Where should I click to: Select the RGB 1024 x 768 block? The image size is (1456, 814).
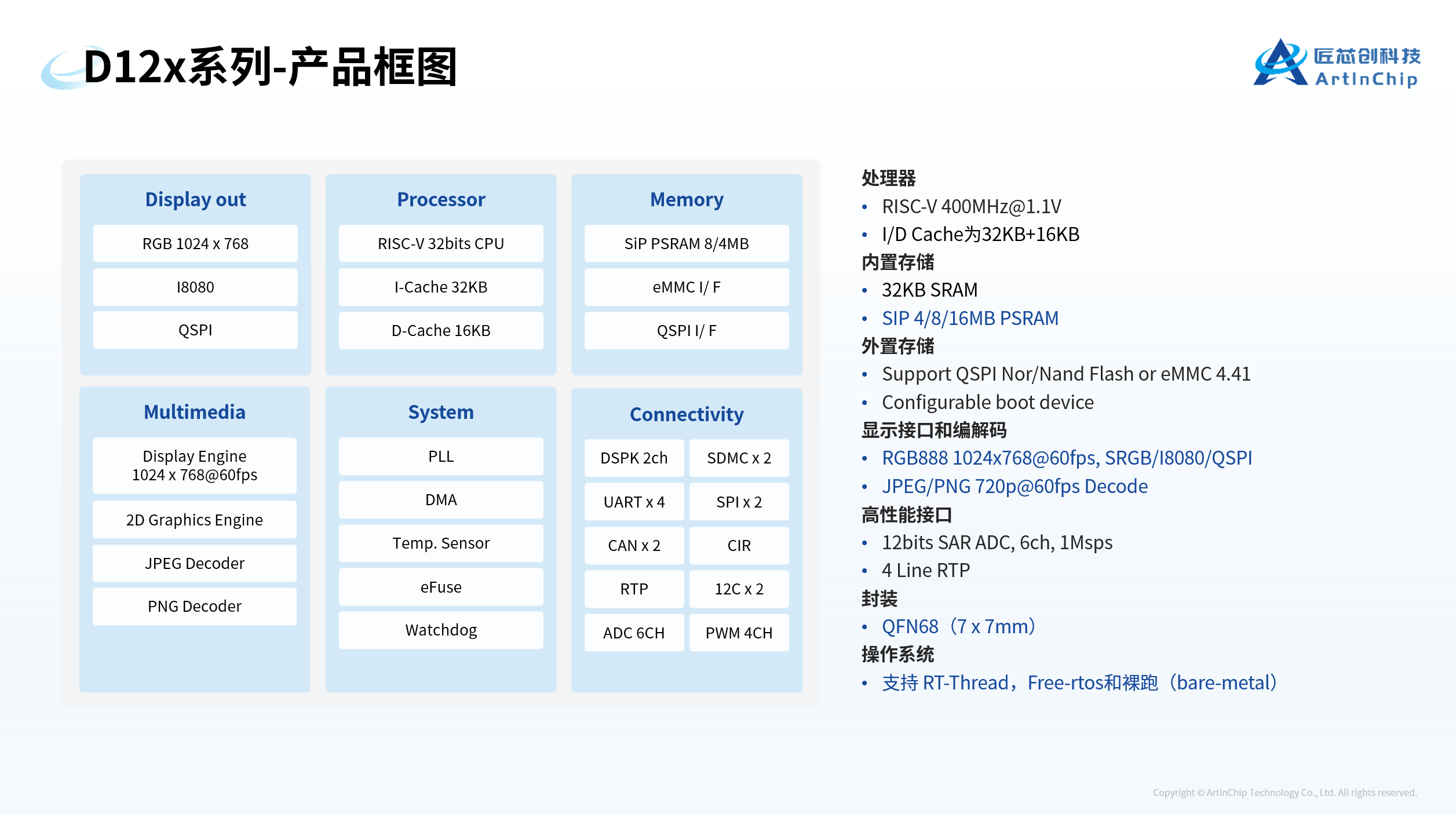[x=195, y=243]
